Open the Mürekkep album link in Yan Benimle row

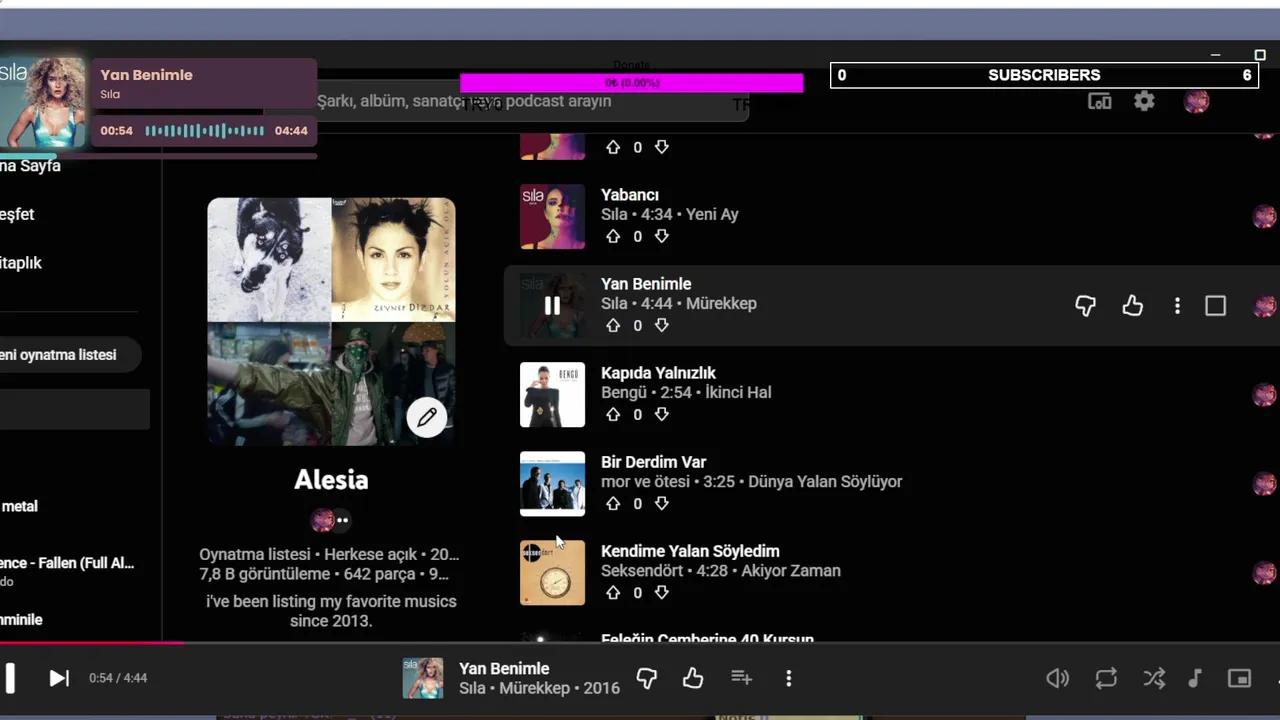point(721,303)
